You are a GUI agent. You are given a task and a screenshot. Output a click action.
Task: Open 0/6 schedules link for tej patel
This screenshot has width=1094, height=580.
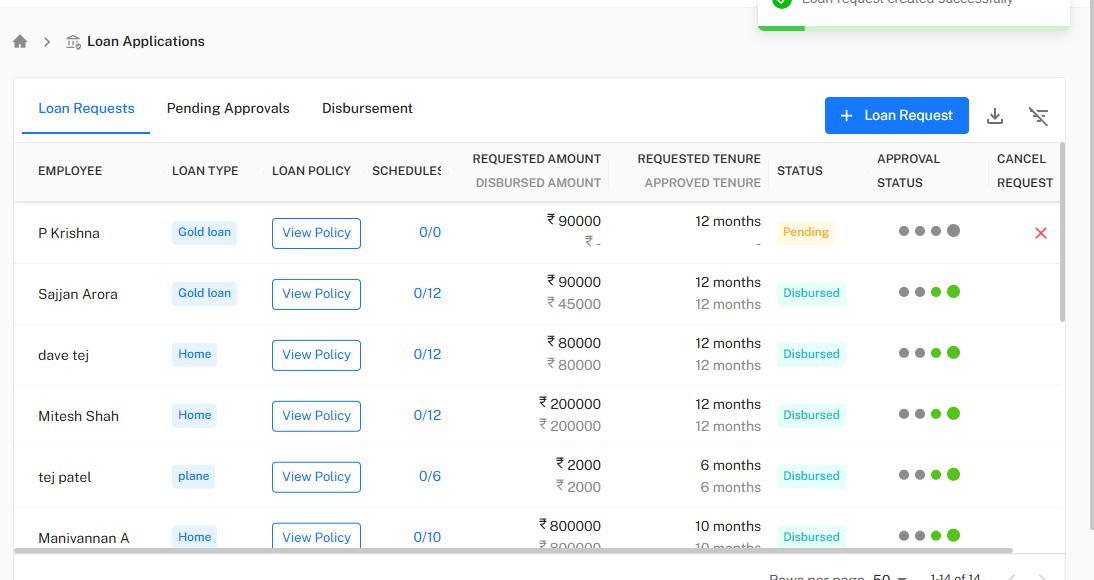pos(429,477)
